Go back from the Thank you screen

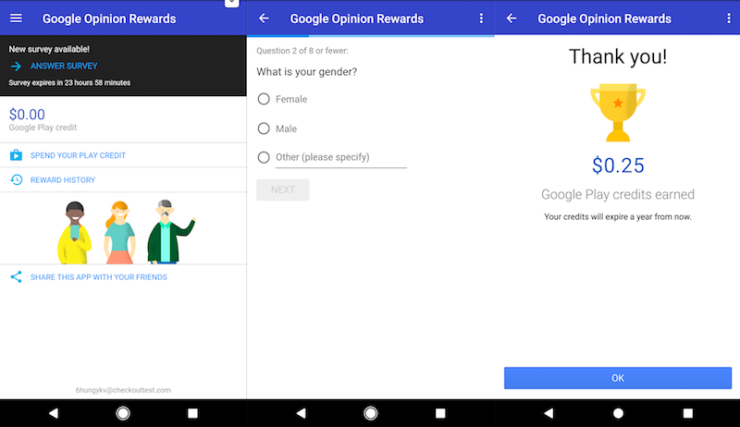[x=512, y=18]
